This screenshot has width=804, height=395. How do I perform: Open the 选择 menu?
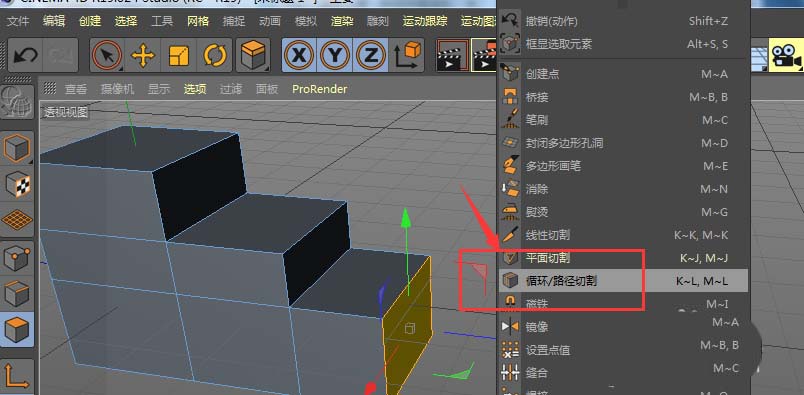pyautogui.click(x=126, y=21)
